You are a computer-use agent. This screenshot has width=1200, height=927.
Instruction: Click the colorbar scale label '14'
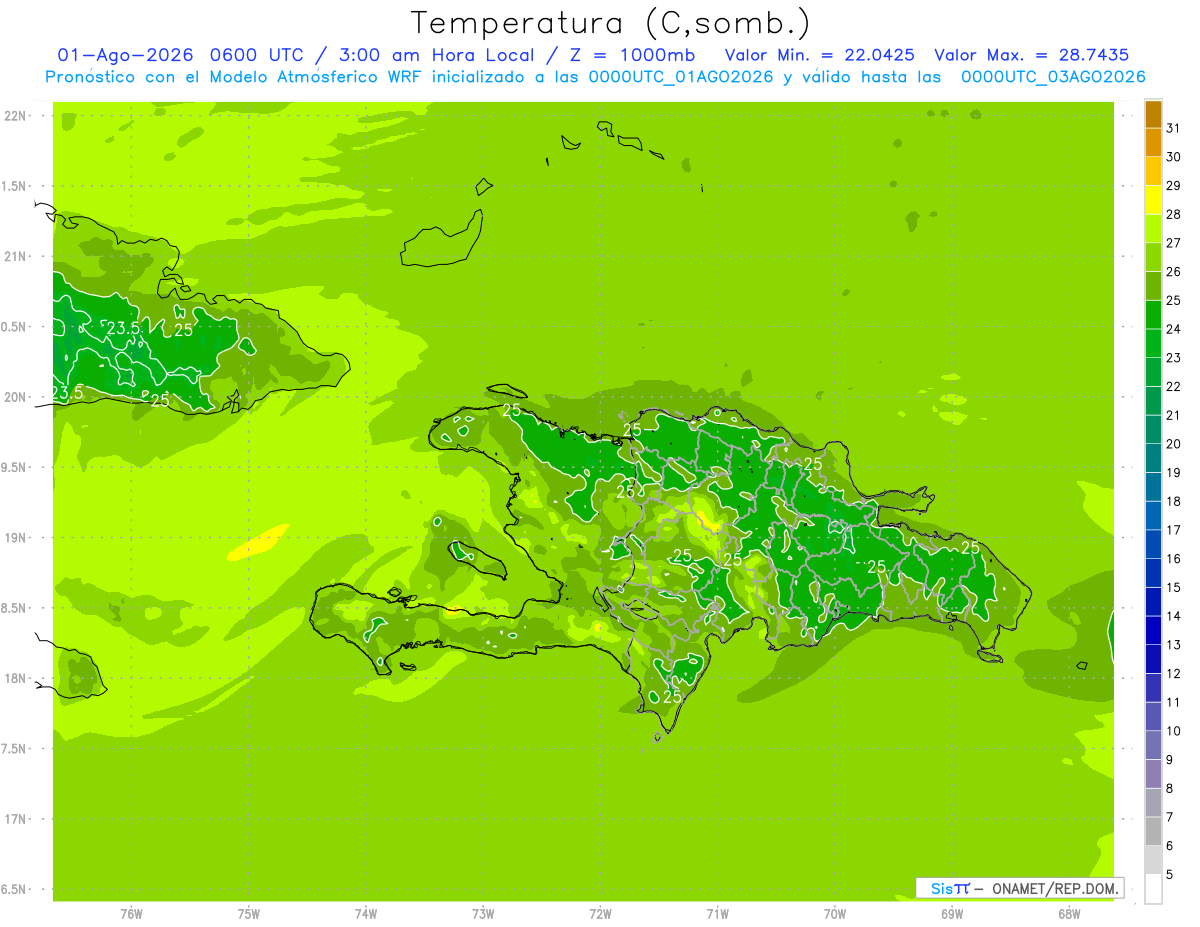tap(1174, 616)
